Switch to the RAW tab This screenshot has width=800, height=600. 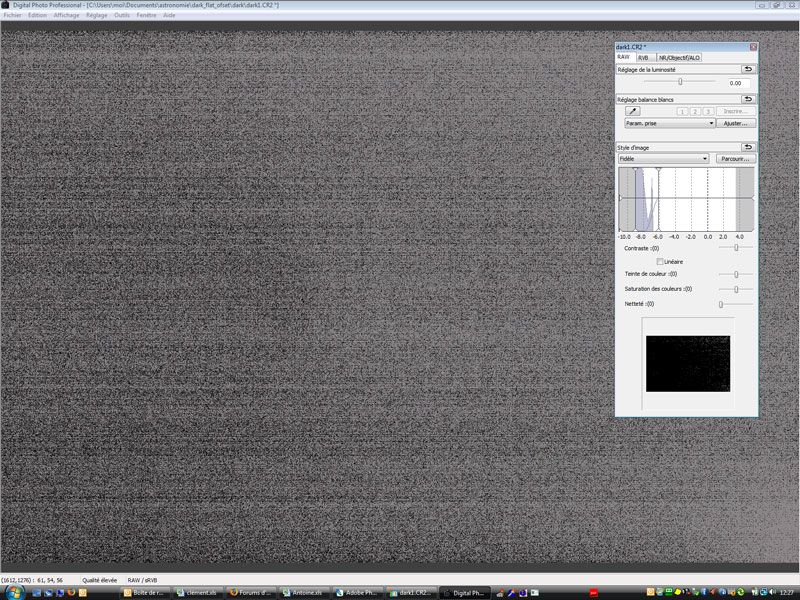click(x=624, y=57)
